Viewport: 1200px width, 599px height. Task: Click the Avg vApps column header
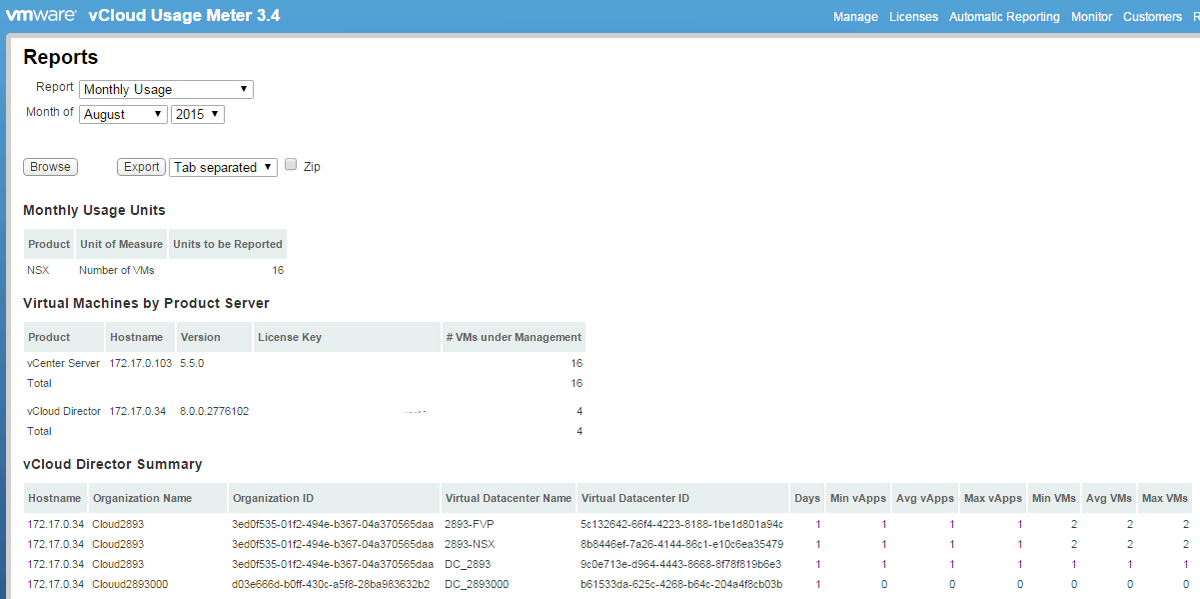pyautogui.click(x=925, y=498)
